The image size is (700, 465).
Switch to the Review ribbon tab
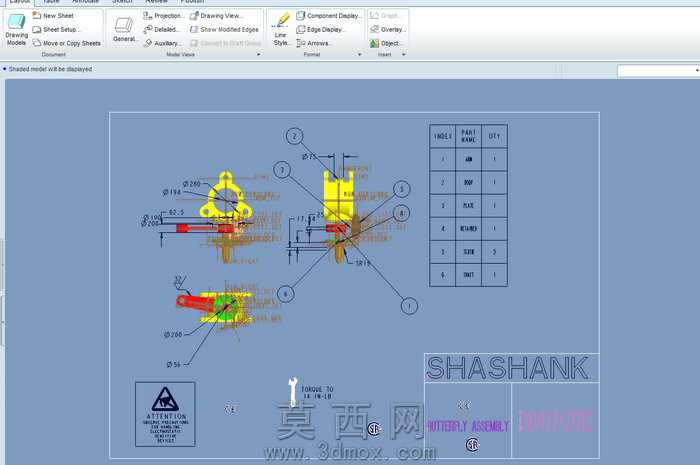coord(156,2)
